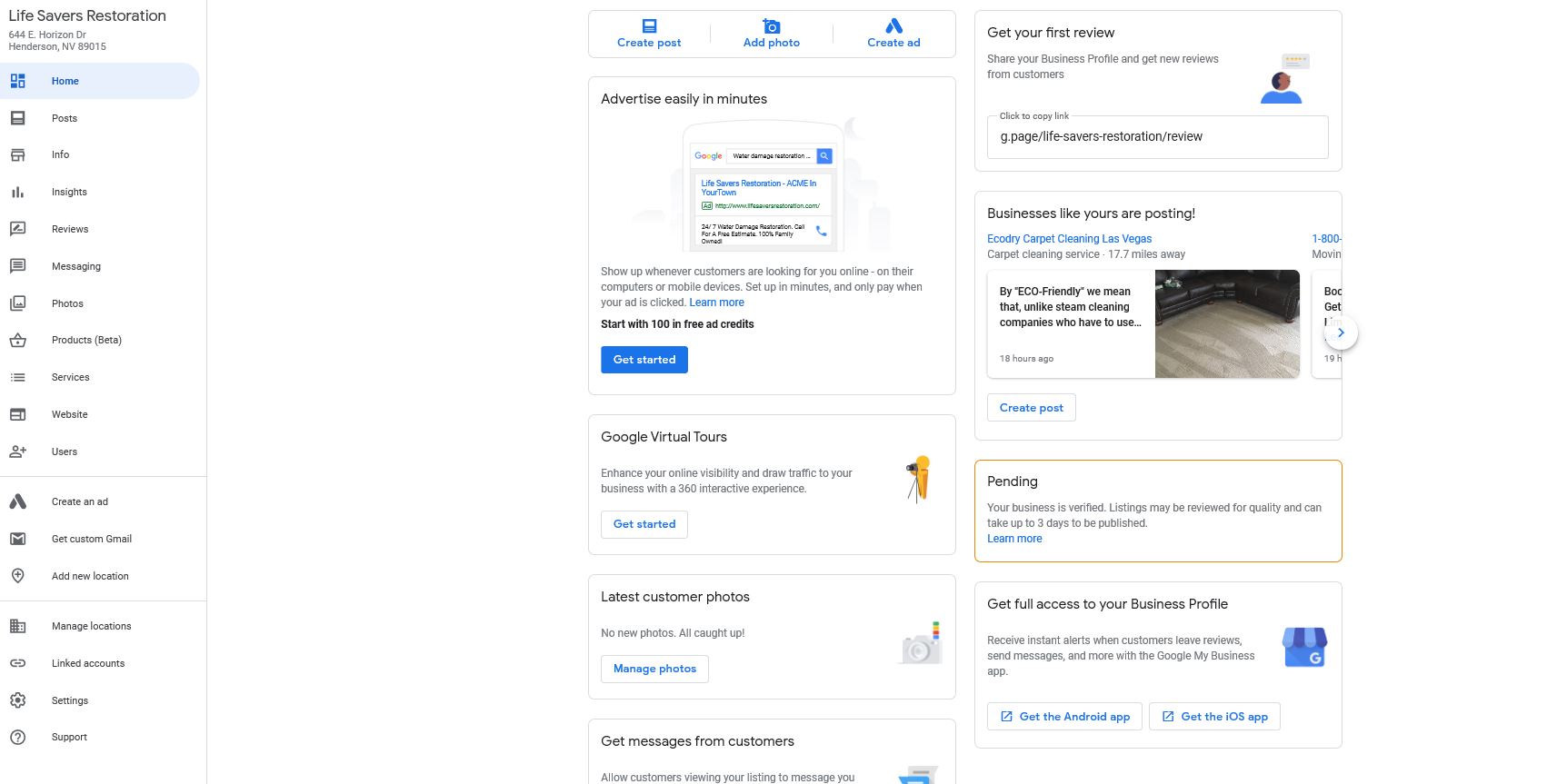Image resolution: width=1567 pixels, height=784 pixels.
Task: Open the couch and carpet post thumbnail
Action: click(x=1227, y=323)
